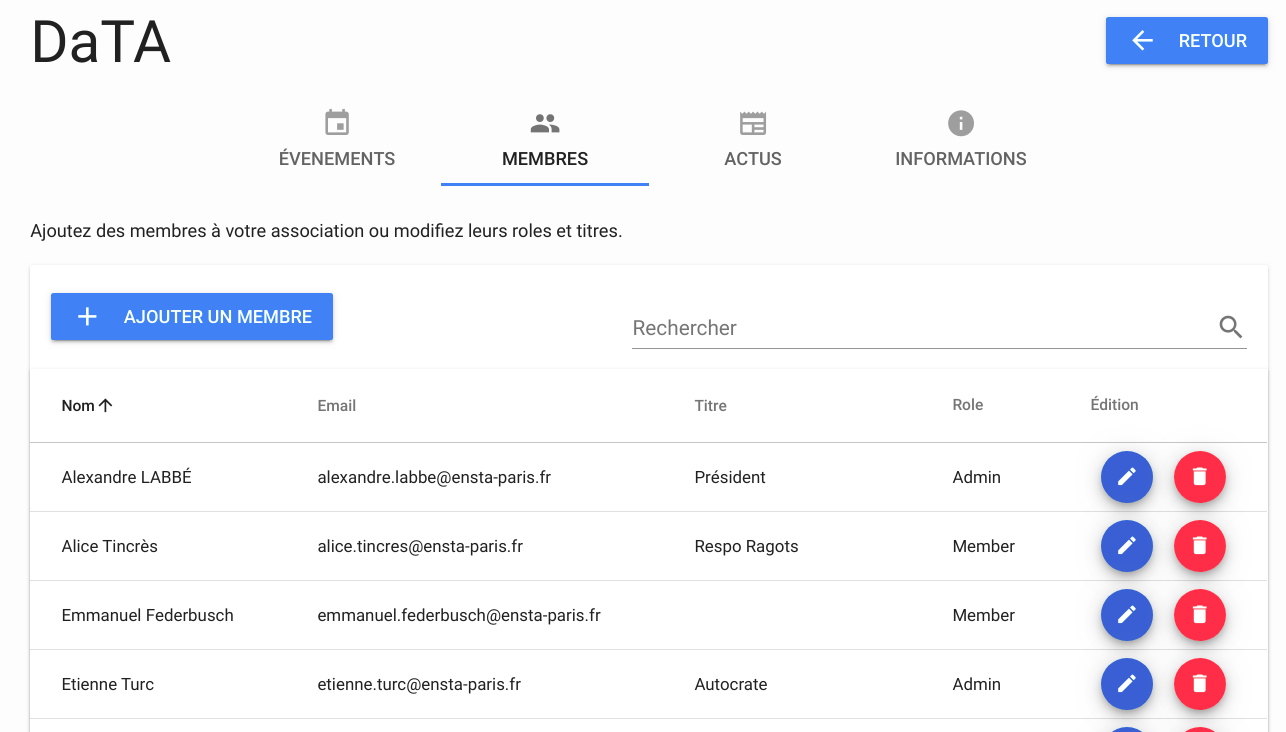The height and width of the screenshot is (732, 1286).
Task: Delete Etienne Turc with trash icon
Action: coord(1200,684)
